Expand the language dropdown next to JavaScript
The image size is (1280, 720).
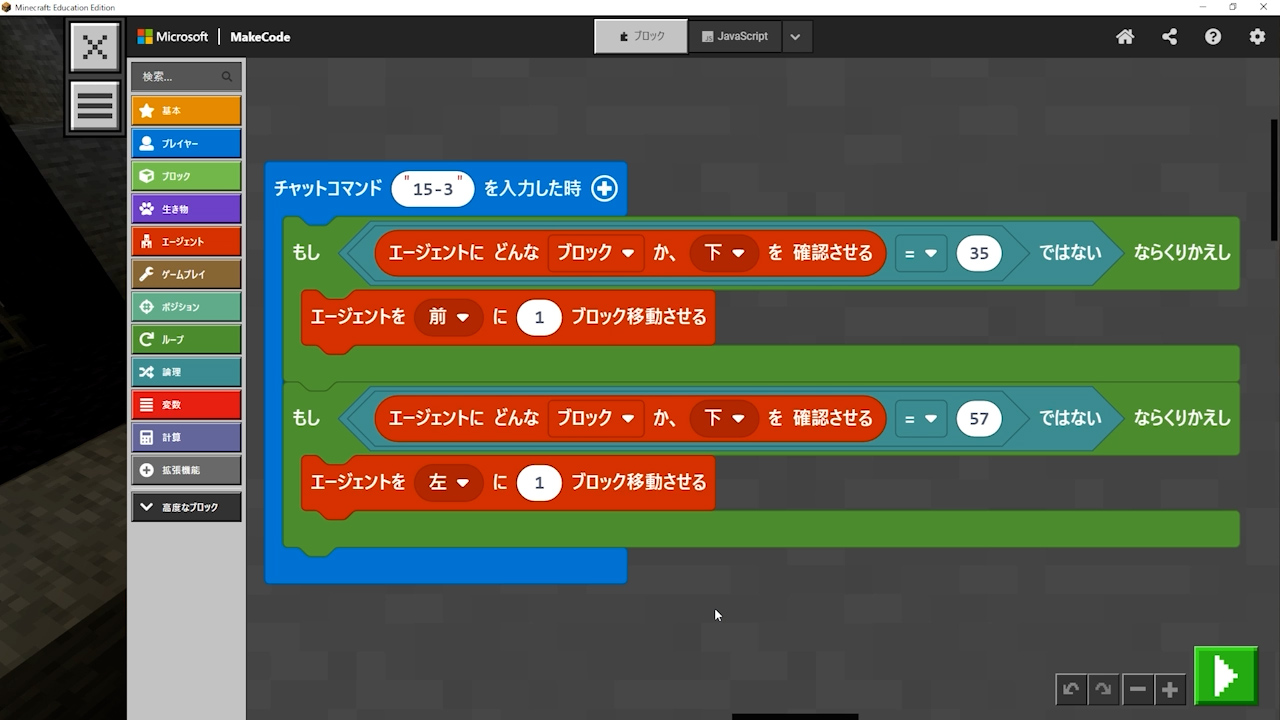coord(795,37)
